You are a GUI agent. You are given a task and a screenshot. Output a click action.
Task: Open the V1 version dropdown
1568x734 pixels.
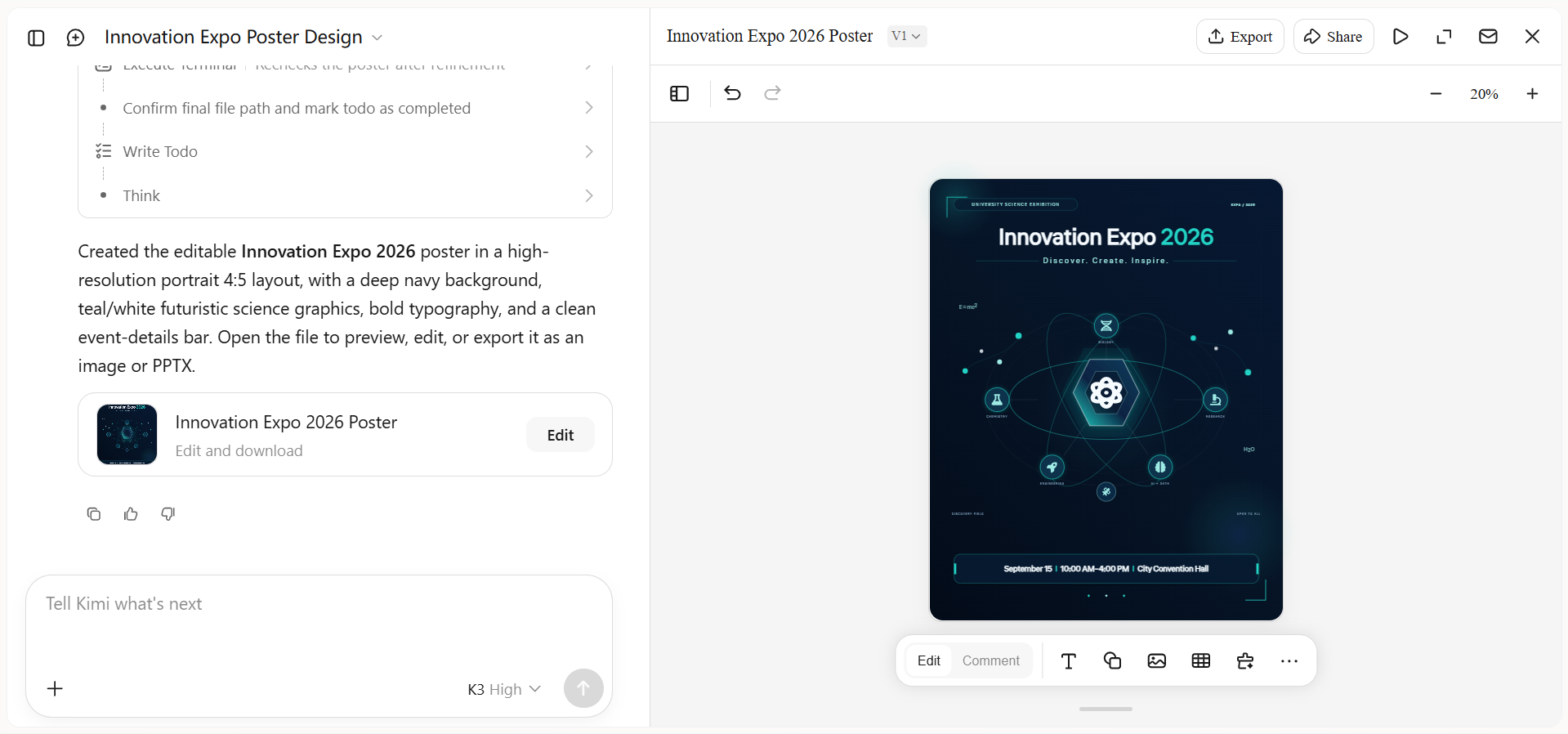pyautogui.click(x=907, y=36)
